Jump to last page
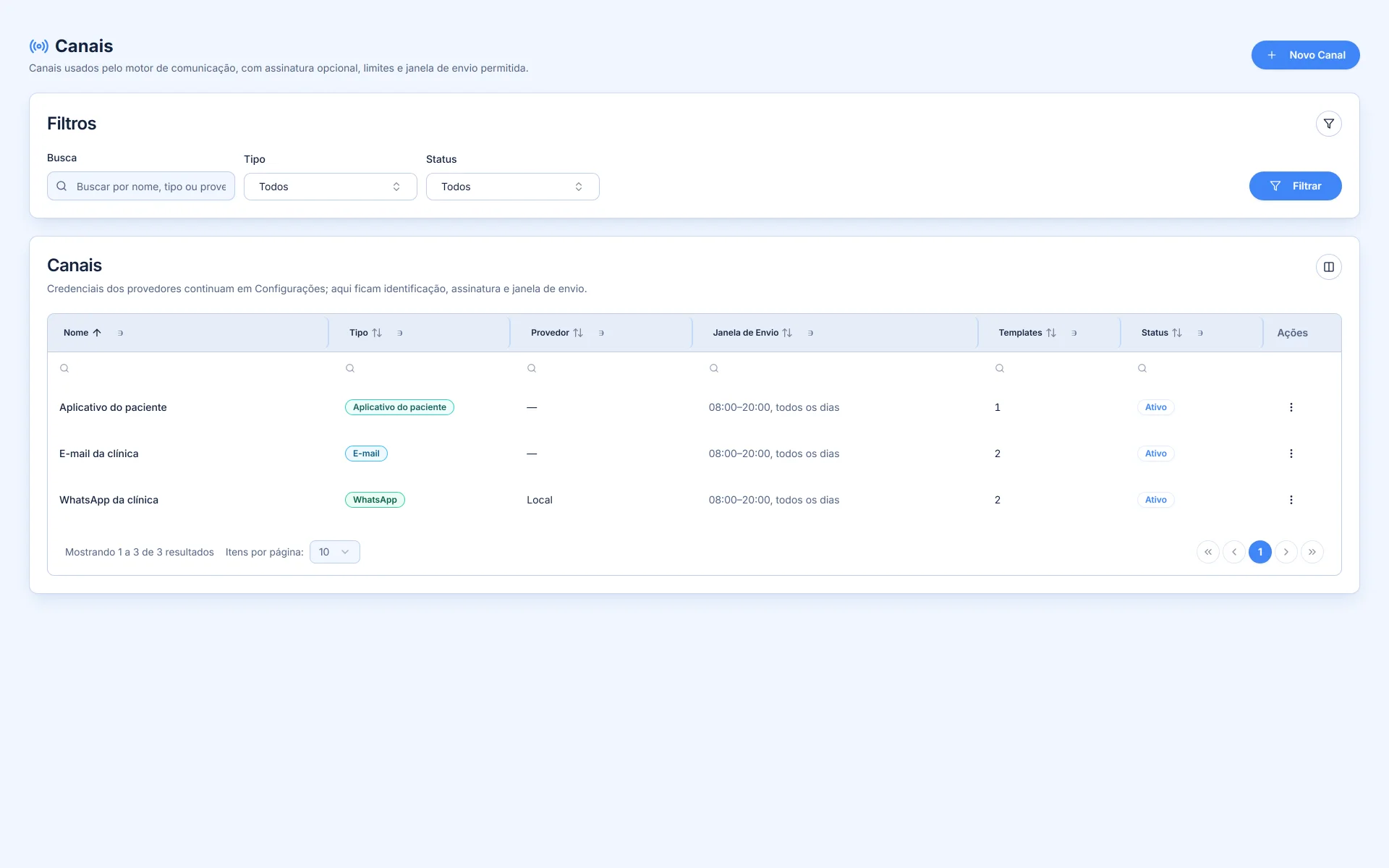Screen dimensions: 1389x868 (1312, 552)
